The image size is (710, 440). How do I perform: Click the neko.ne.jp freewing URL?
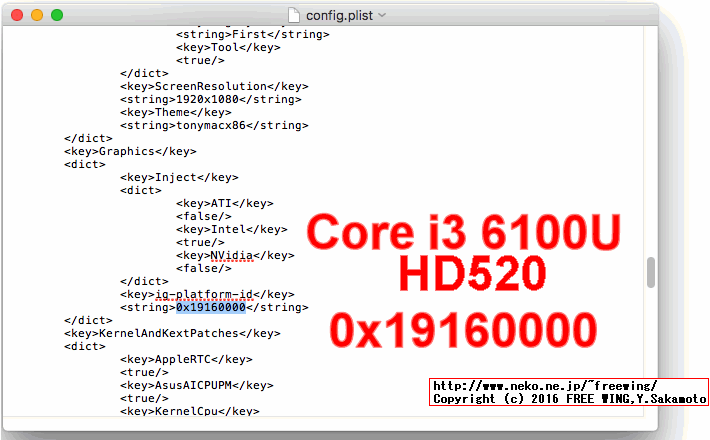coord(544,386)
